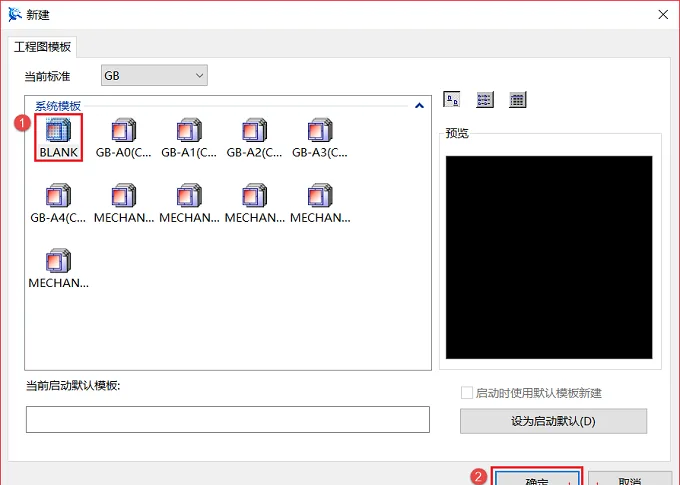Click the 当前标准 label

[47, 76]
